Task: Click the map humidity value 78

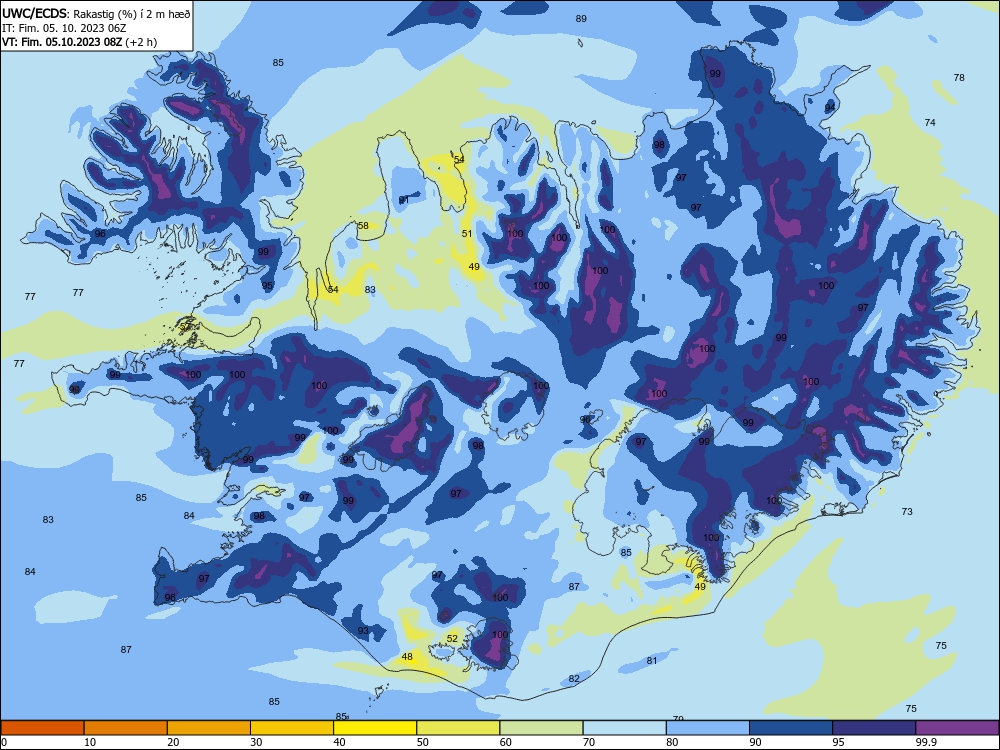Action: 959,78
